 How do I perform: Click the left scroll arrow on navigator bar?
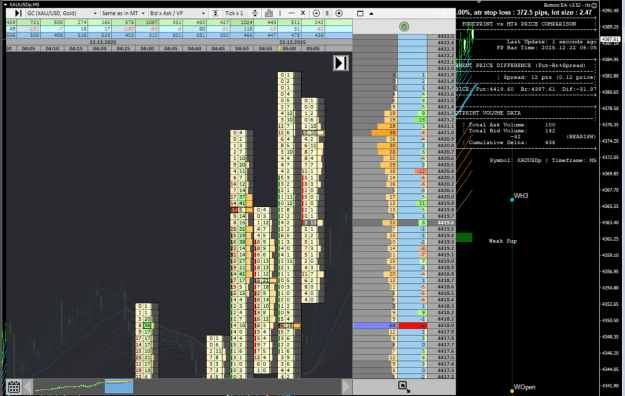point(28,386)
